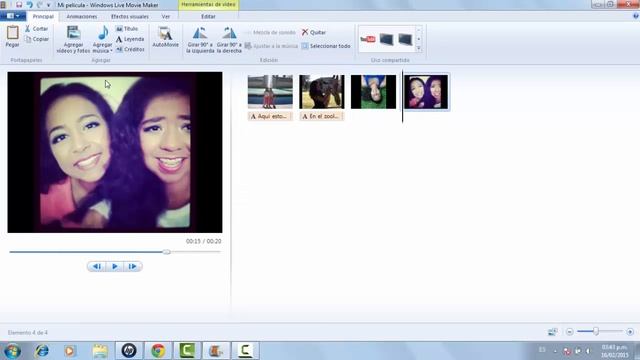Open the Movie Maker application menu button
Image resolution: width=640 pixels, height=360 pixels.
[13, 16]
